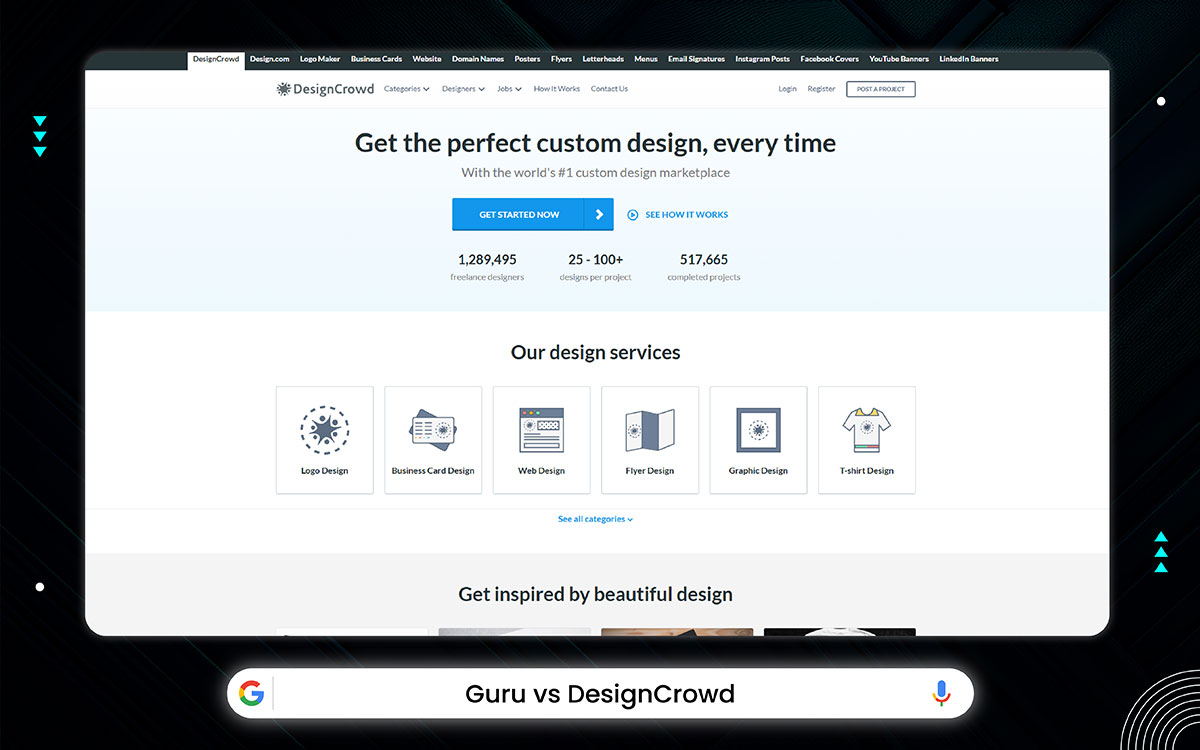
Task: Open YouTube Banners in top bar
Action: 899,59
